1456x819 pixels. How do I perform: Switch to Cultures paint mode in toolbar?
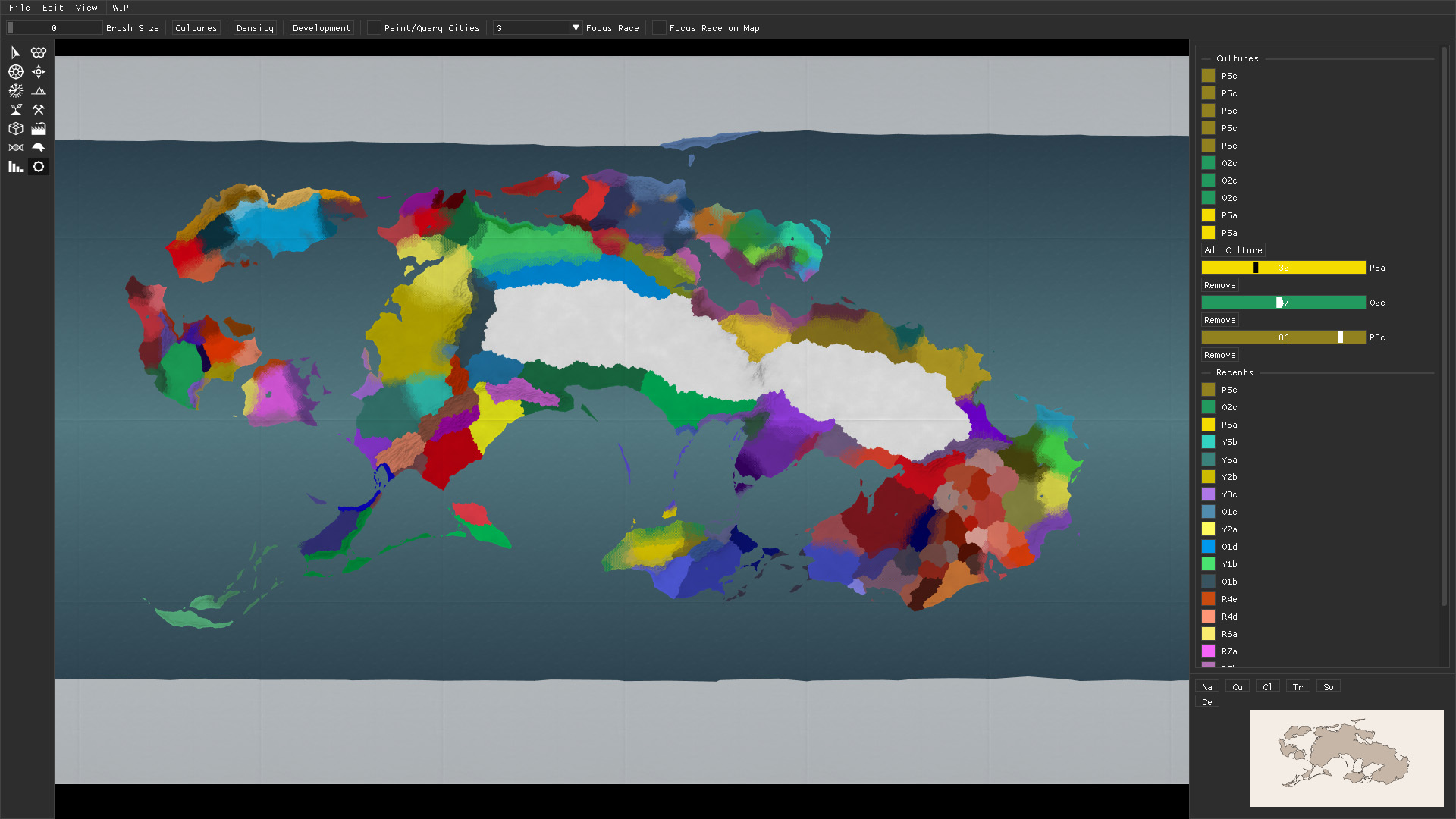(196, 28)
